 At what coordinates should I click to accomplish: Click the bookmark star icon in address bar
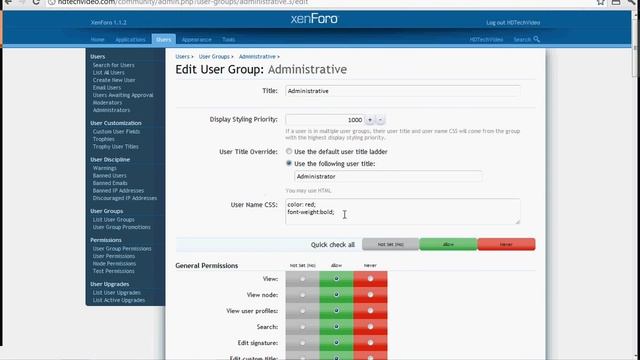pyautogui.click(x=600, y=2)
